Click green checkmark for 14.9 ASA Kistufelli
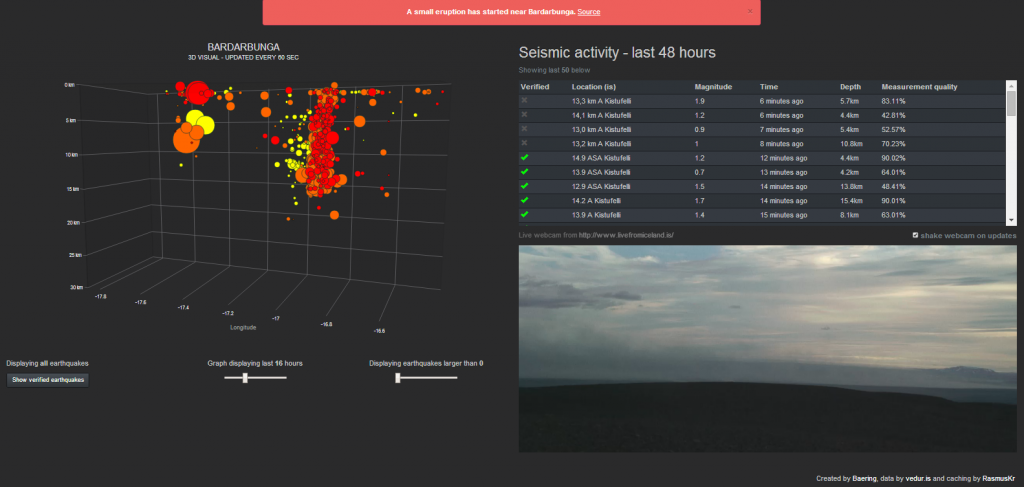This screenshot has height=487, width=1024. coord(526,158)
